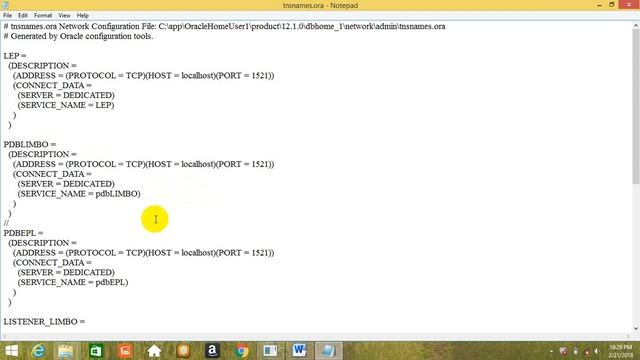
Task: Open the View menu
Action: click(x=64, y=16)
